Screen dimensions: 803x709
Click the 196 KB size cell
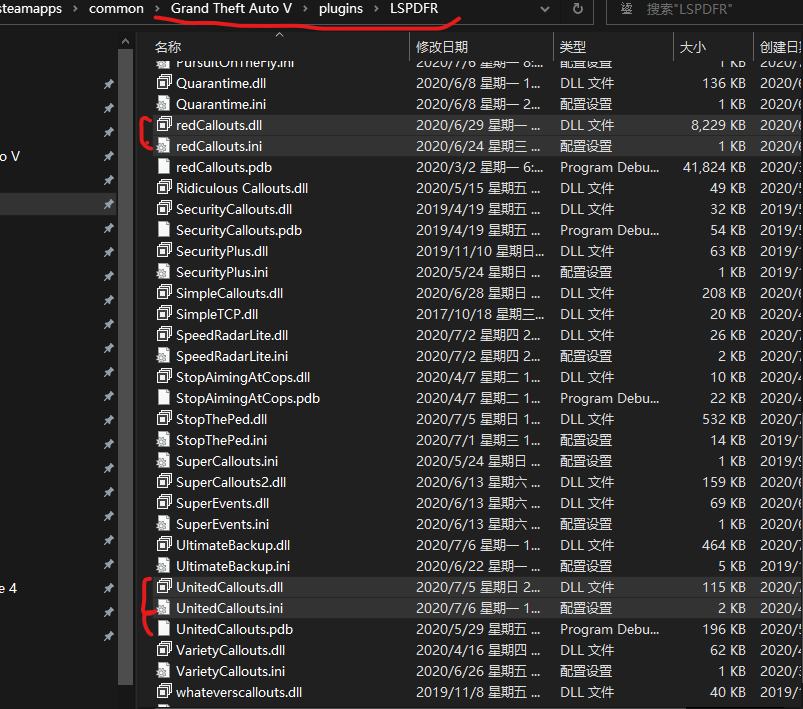[x=724, y=629]
